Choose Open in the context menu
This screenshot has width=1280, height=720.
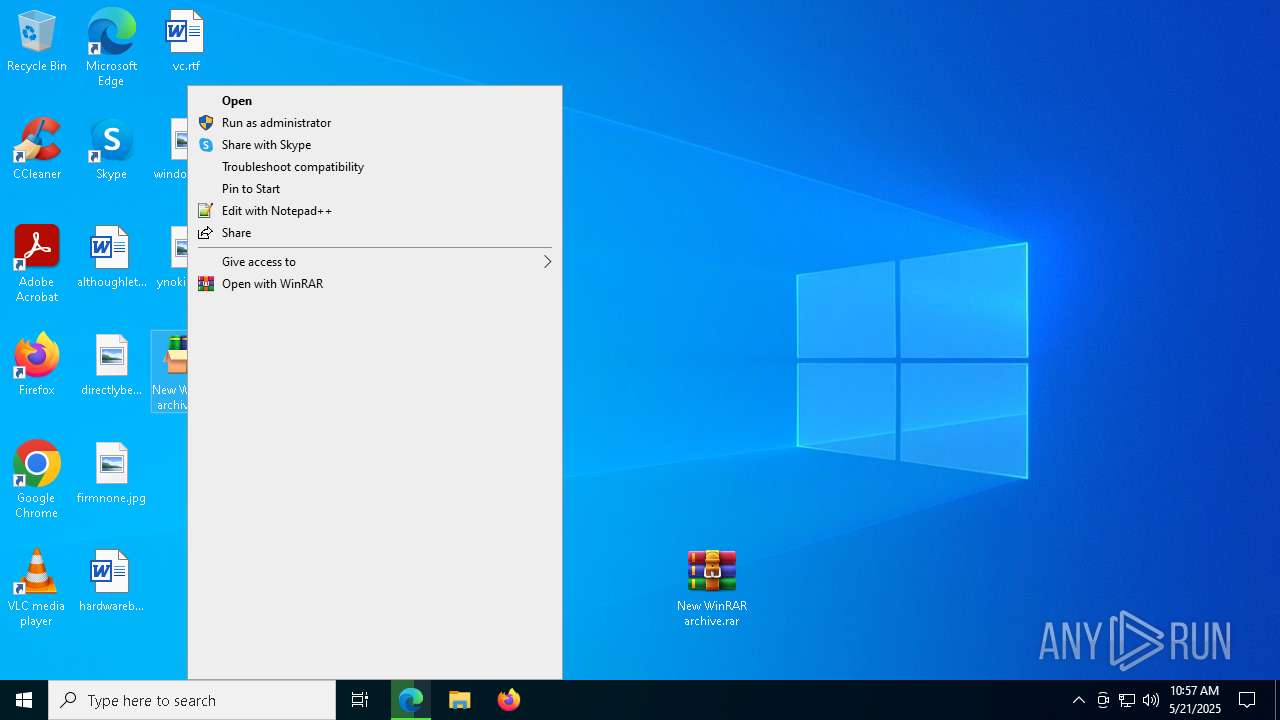(375, 101)
